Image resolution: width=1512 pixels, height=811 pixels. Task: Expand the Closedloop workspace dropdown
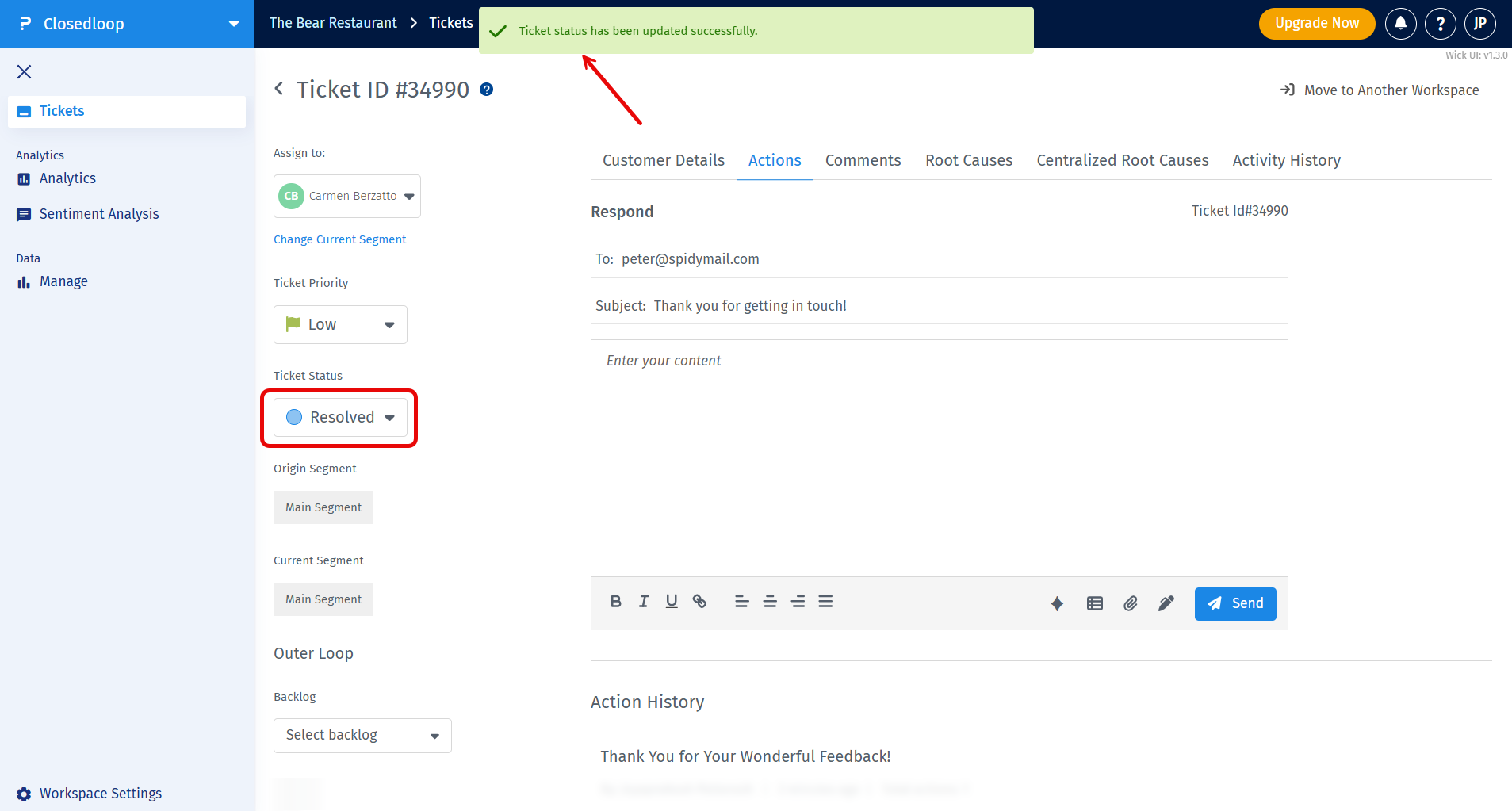[234, 24]
